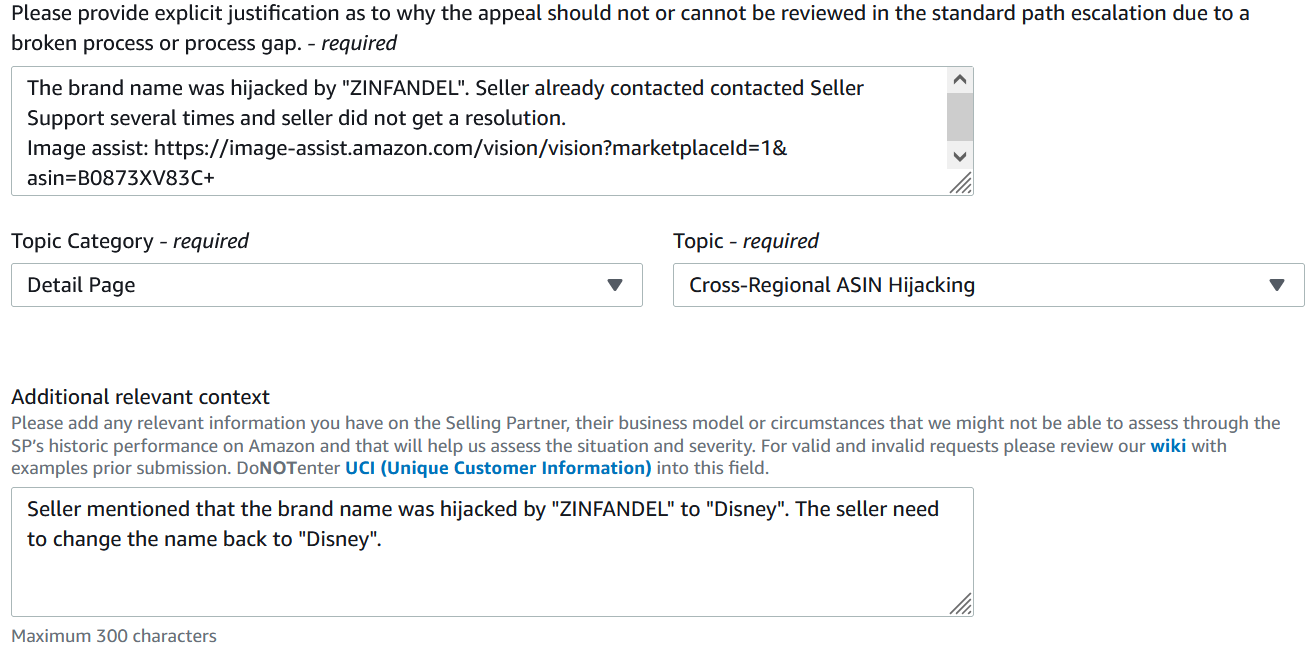1311x649 pixels.
Task: Click the justification box scroll-up arrow
Action: click(960, 79)
